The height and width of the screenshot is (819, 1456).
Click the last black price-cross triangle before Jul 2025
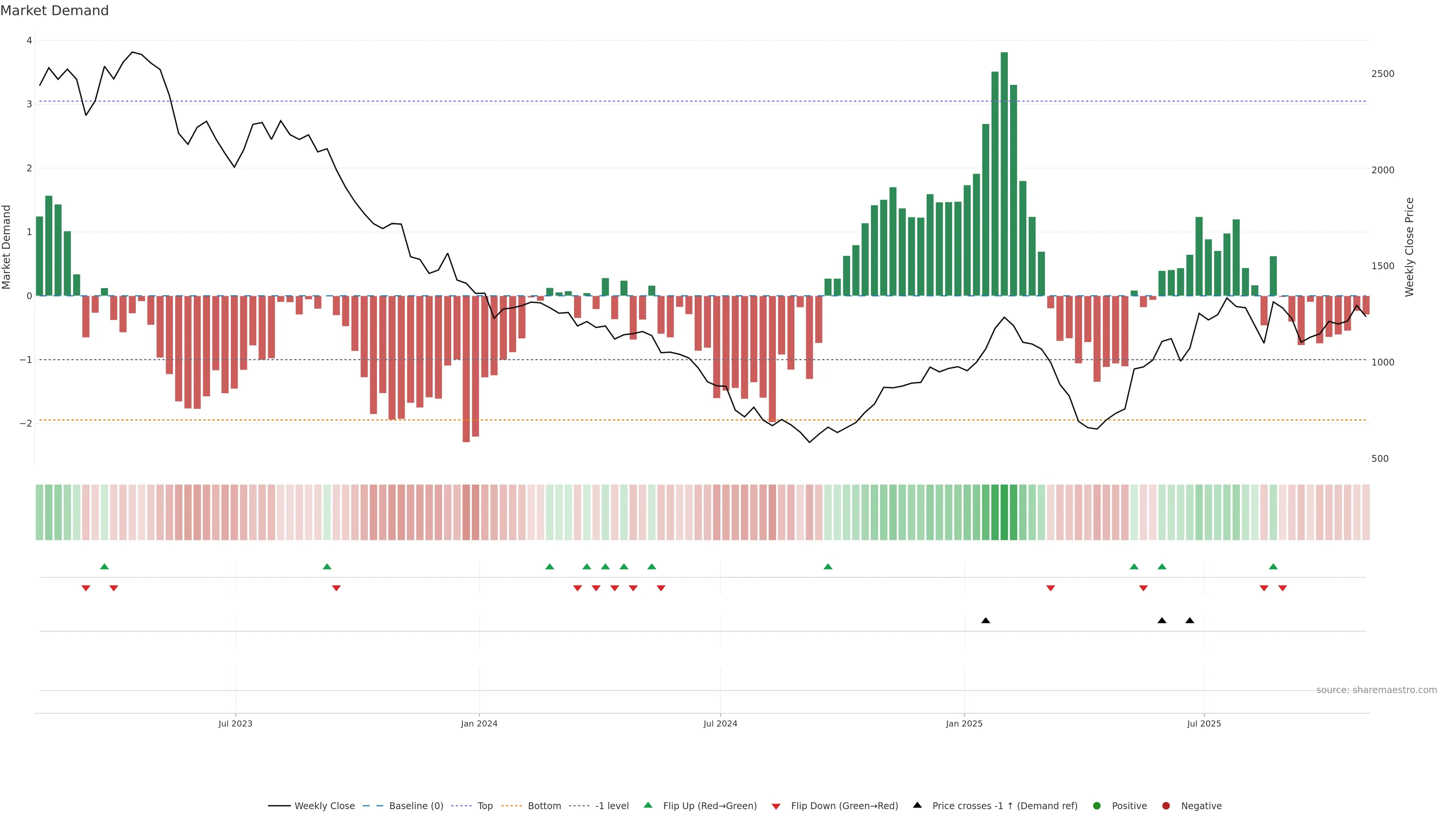click(x=1190, y=621)
